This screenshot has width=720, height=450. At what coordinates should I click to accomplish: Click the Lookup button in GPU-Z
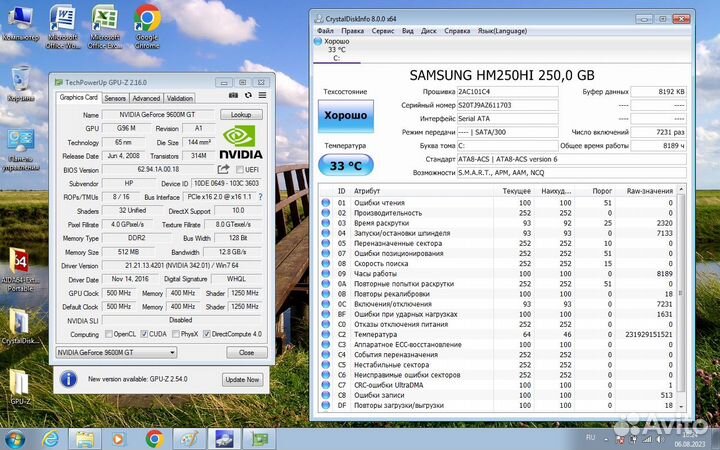click(x=241, y=114)
